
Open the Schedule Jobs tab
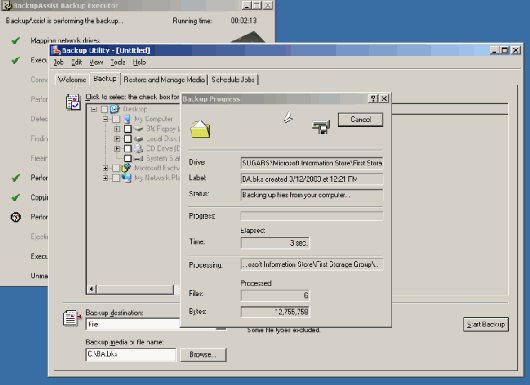[x=233, y=79]
